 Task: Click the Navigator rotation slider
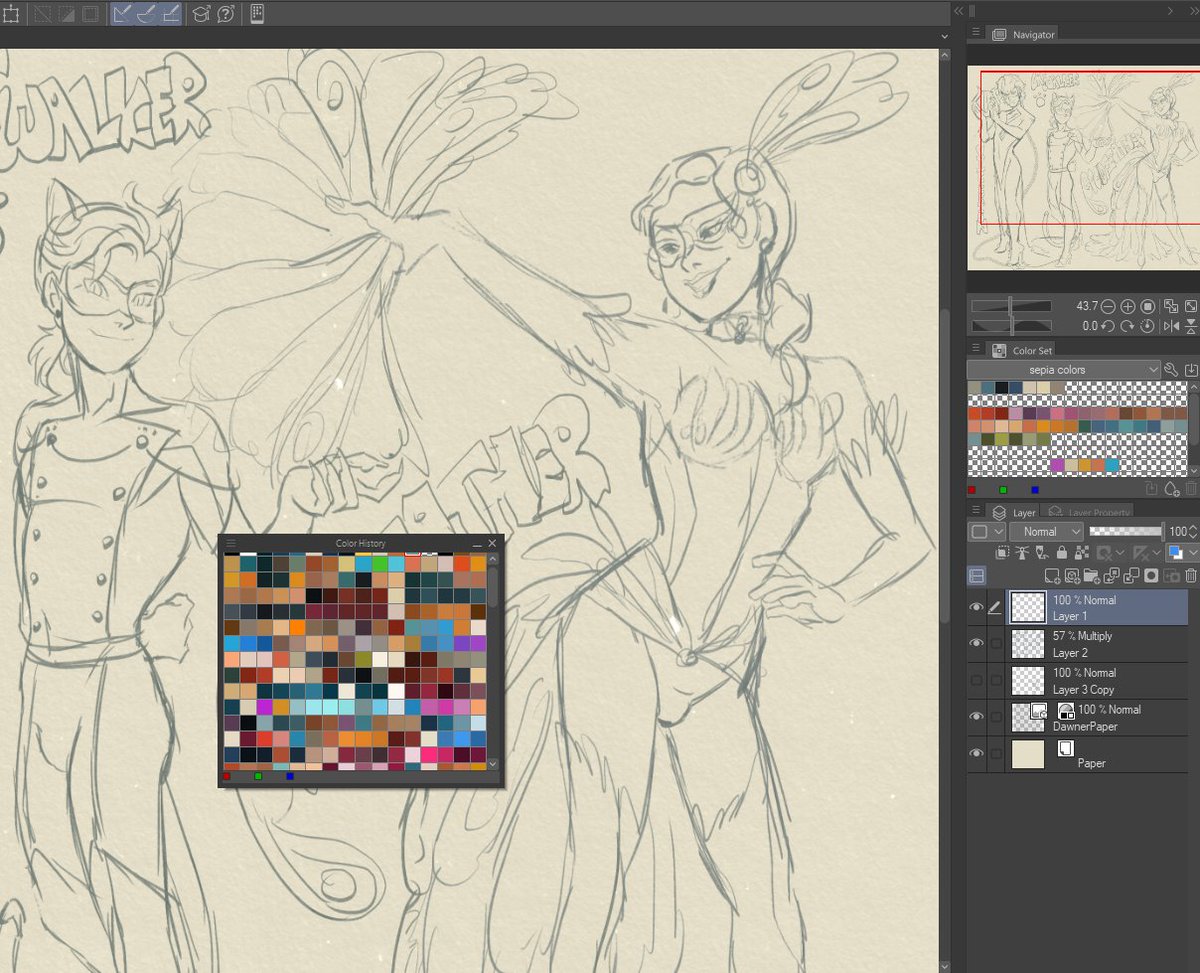[1011, 326]
